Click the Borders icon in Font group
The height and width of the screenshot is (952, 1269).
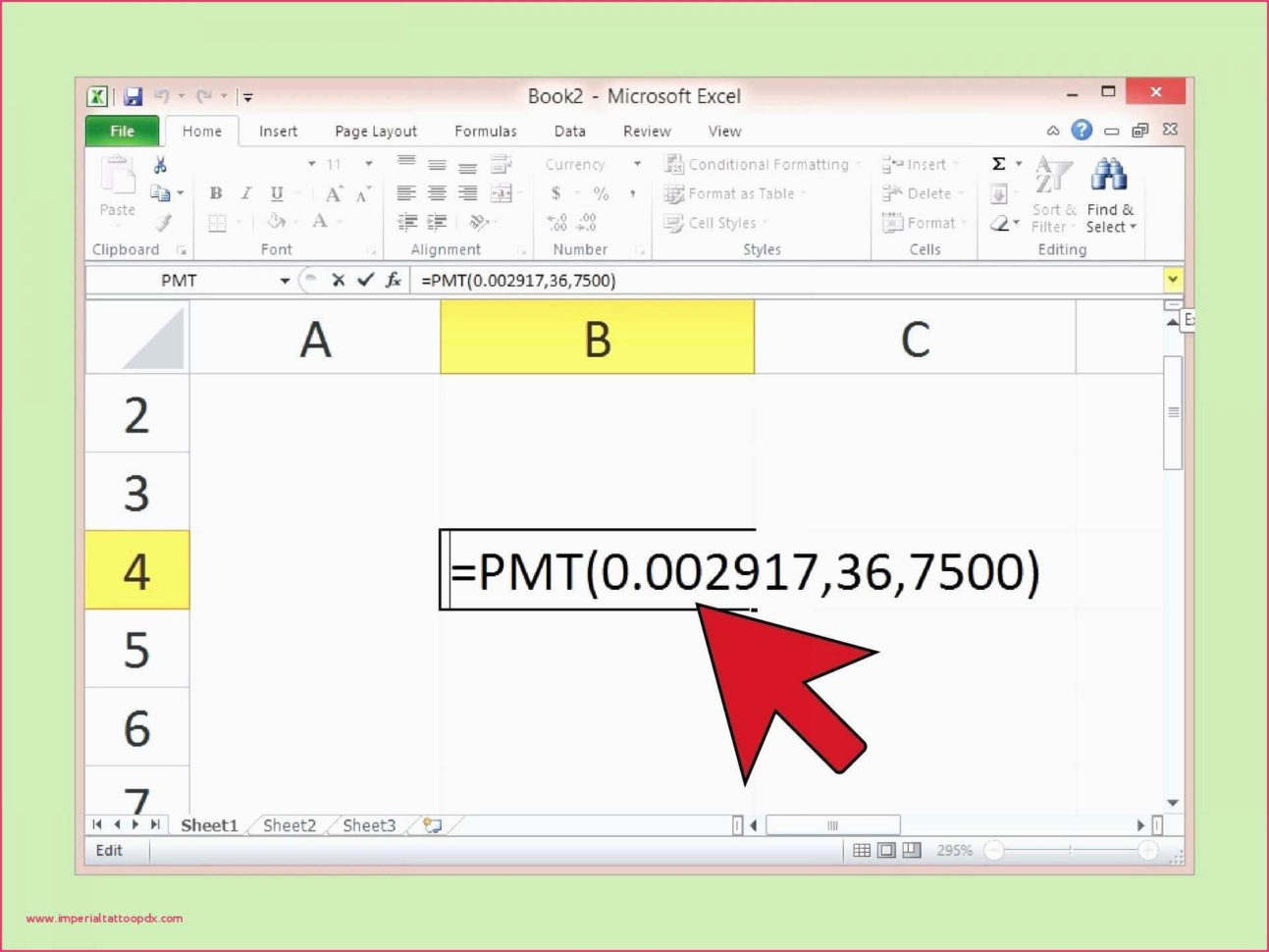217,223
